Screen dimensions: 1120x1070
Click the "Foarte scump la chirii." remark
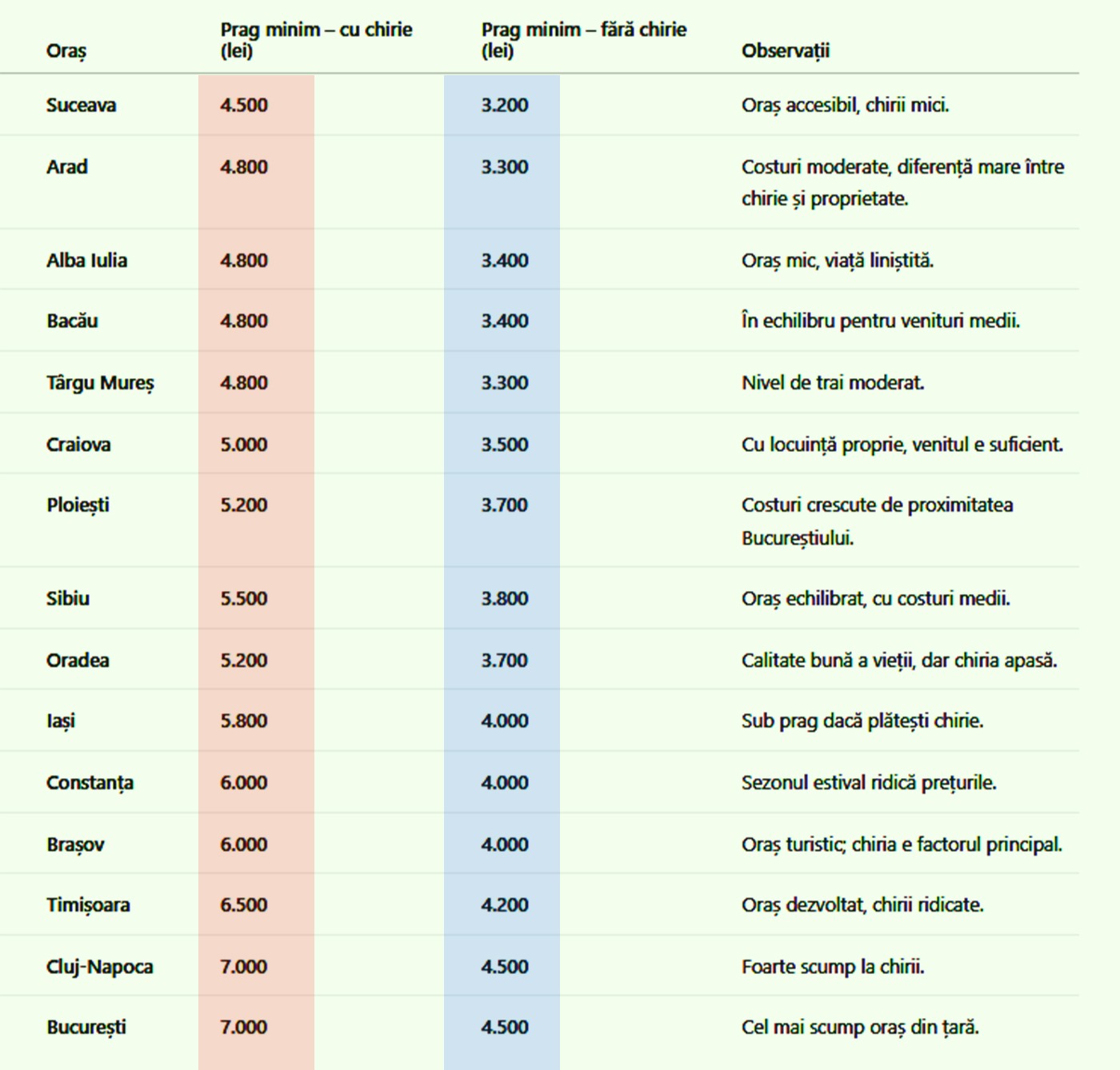pos(833,967)
